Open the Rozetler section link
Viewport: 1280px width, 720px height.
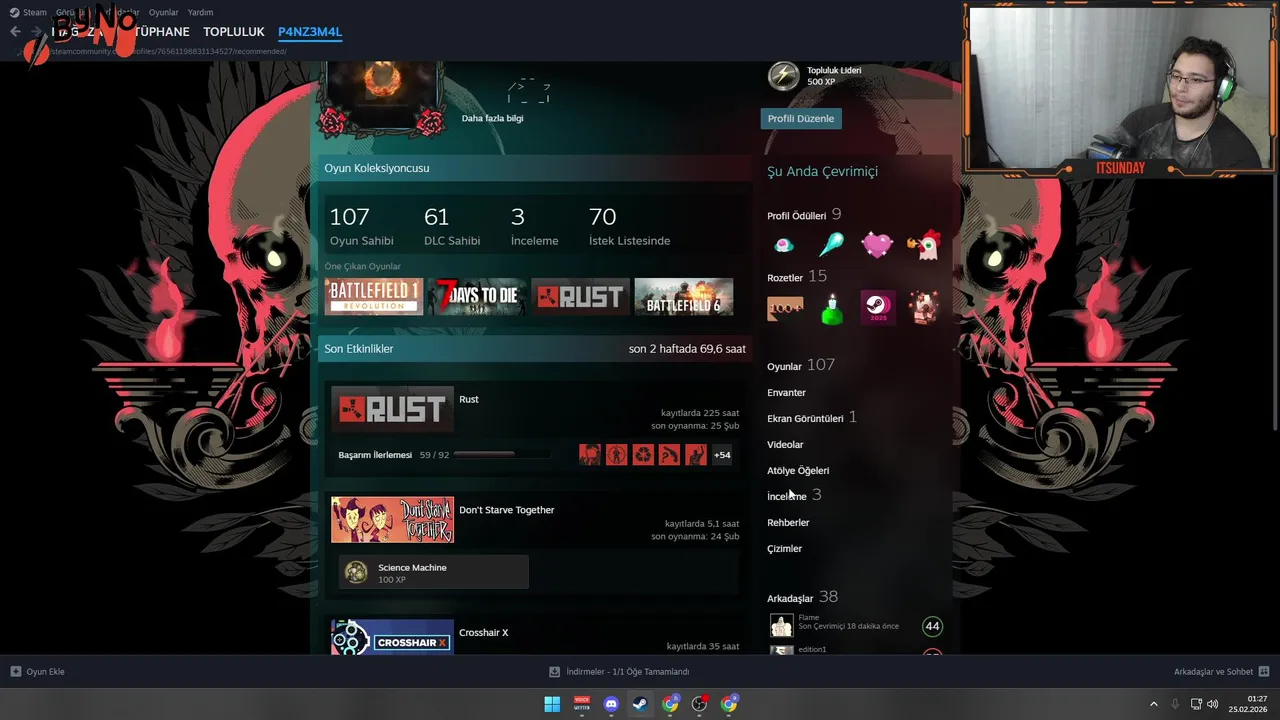pyautogui.click(x=785, y=278)
